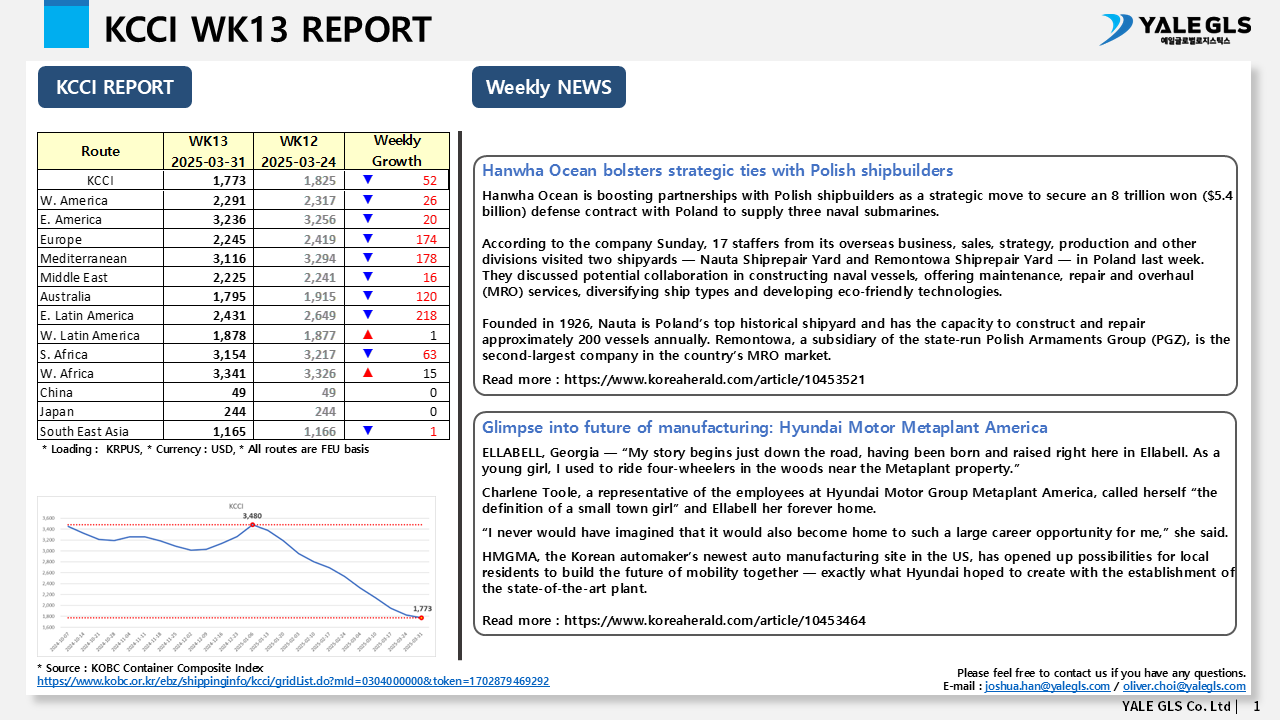
Task: Click the down arrow in South East Asia row
Action: (x=368, y=430)
